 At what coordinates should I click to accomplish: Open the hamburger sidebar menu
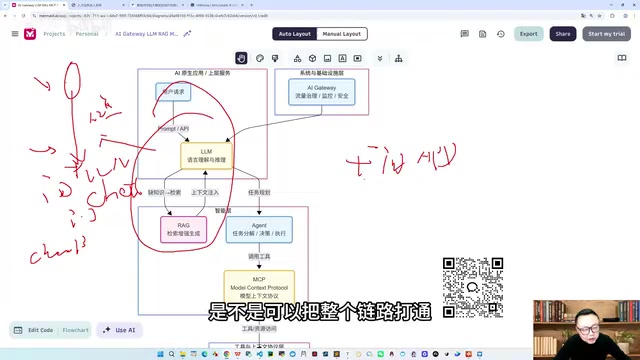point(15,34)
